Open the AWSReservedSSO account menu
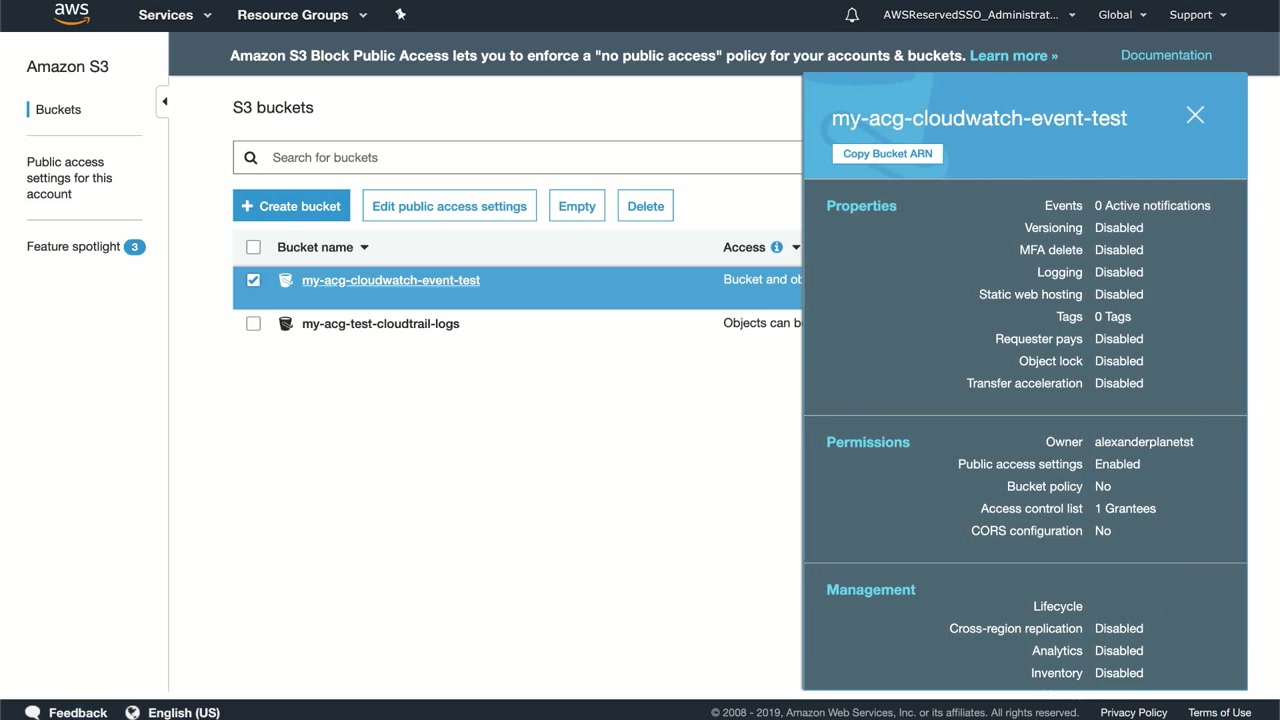1280x720 pixels. click(x=979, y=15)
